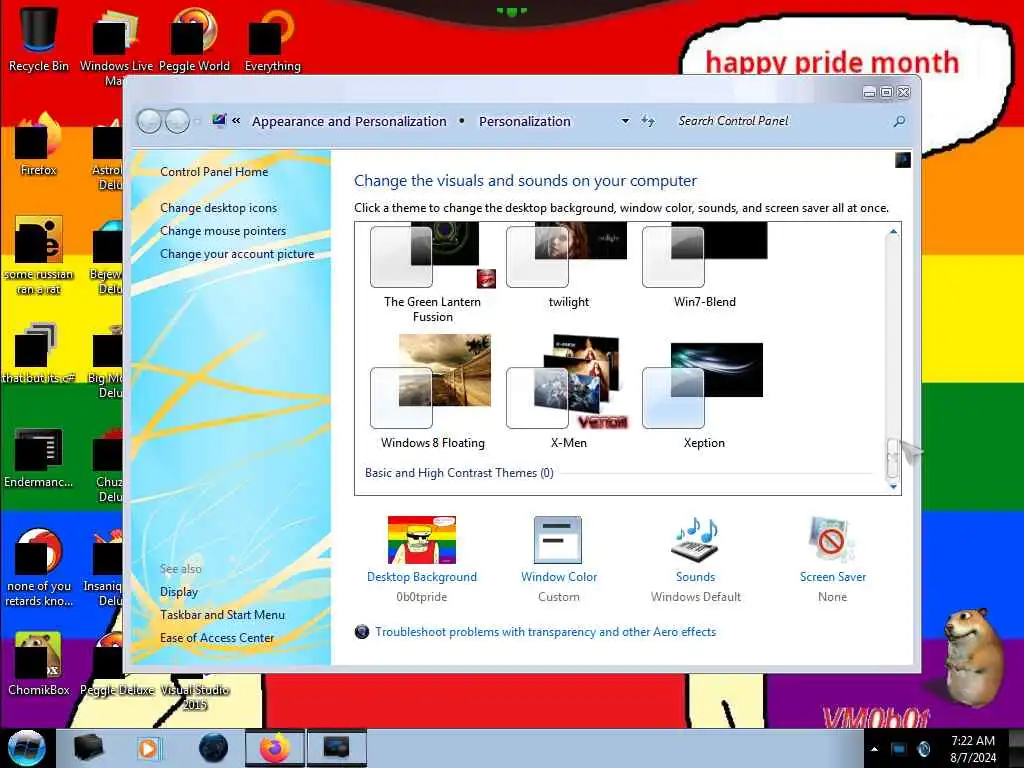Click the Sounds link text
Screen dimensions: 1024x768
click(x=696, y=577)
